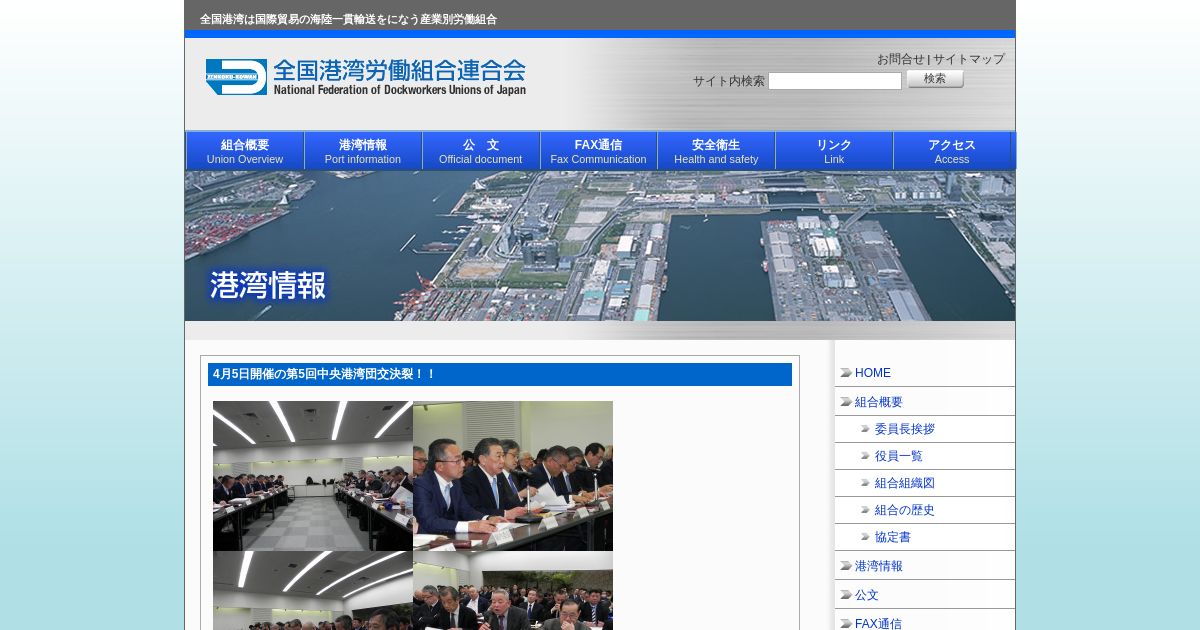Click the arrow bullet beside HOME
The height and width of the screenshot is (630, 1200).
[x=846, y=373]
